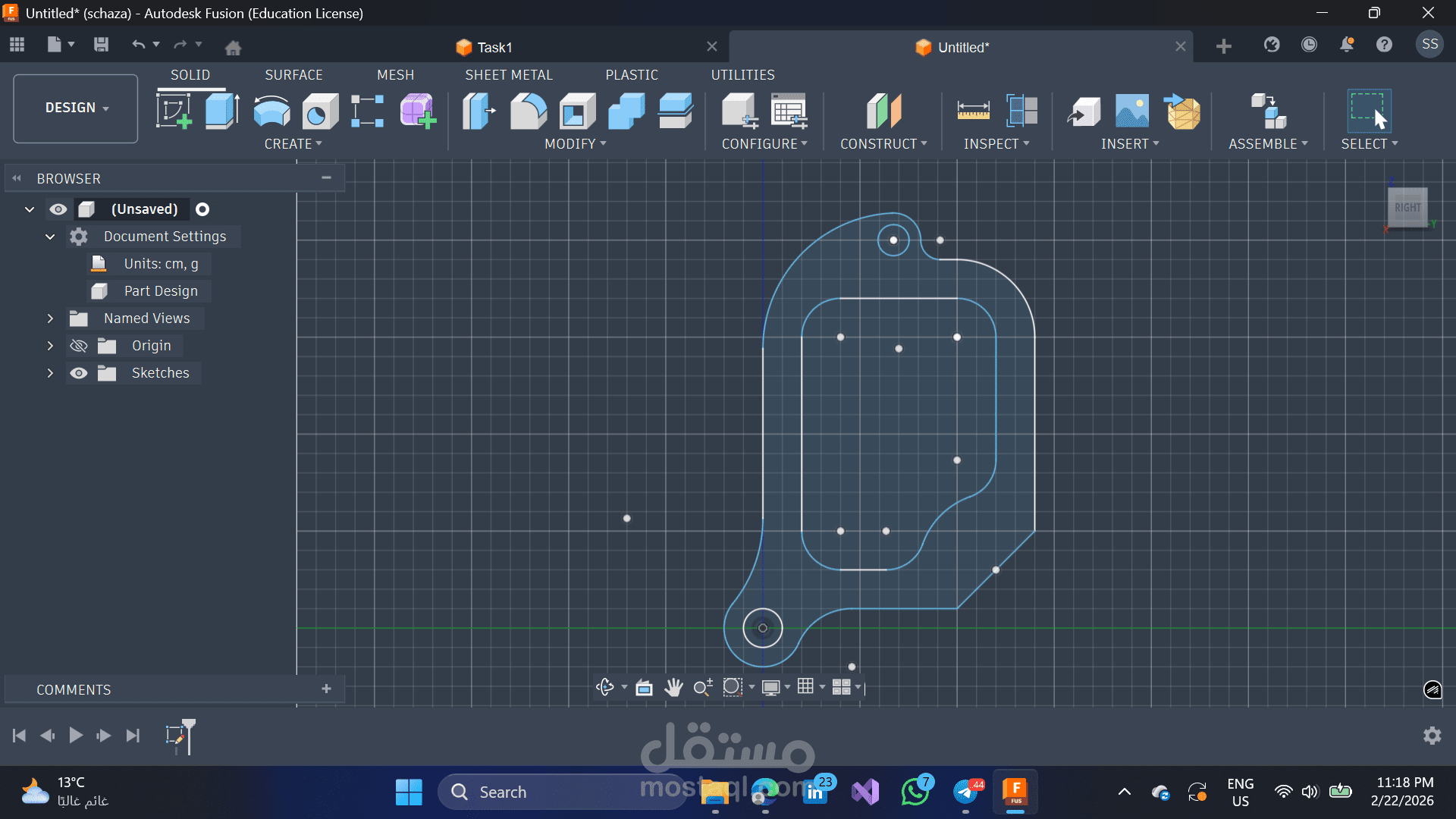Open the CONSTRUCT dropdown menu
This screenshot has height=819, width=1456.
883,143
